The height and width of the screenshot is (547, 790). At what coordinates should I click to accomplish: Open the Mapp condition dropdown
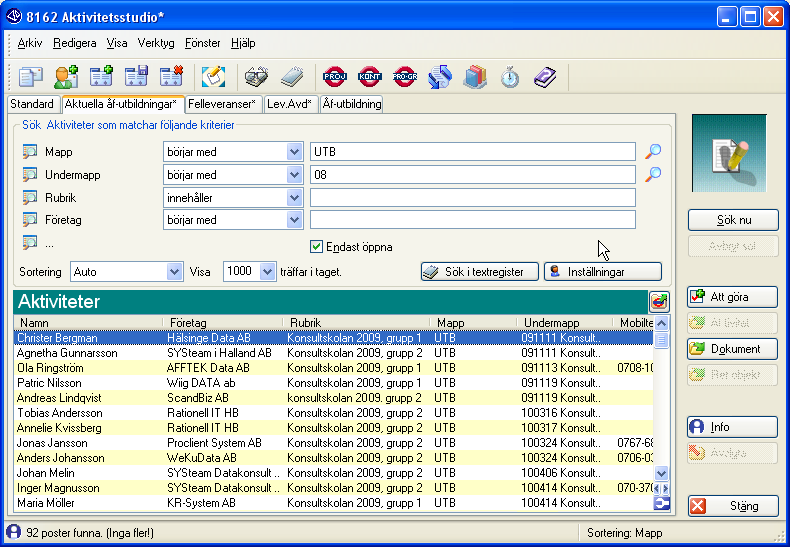[x=294, y=152]
